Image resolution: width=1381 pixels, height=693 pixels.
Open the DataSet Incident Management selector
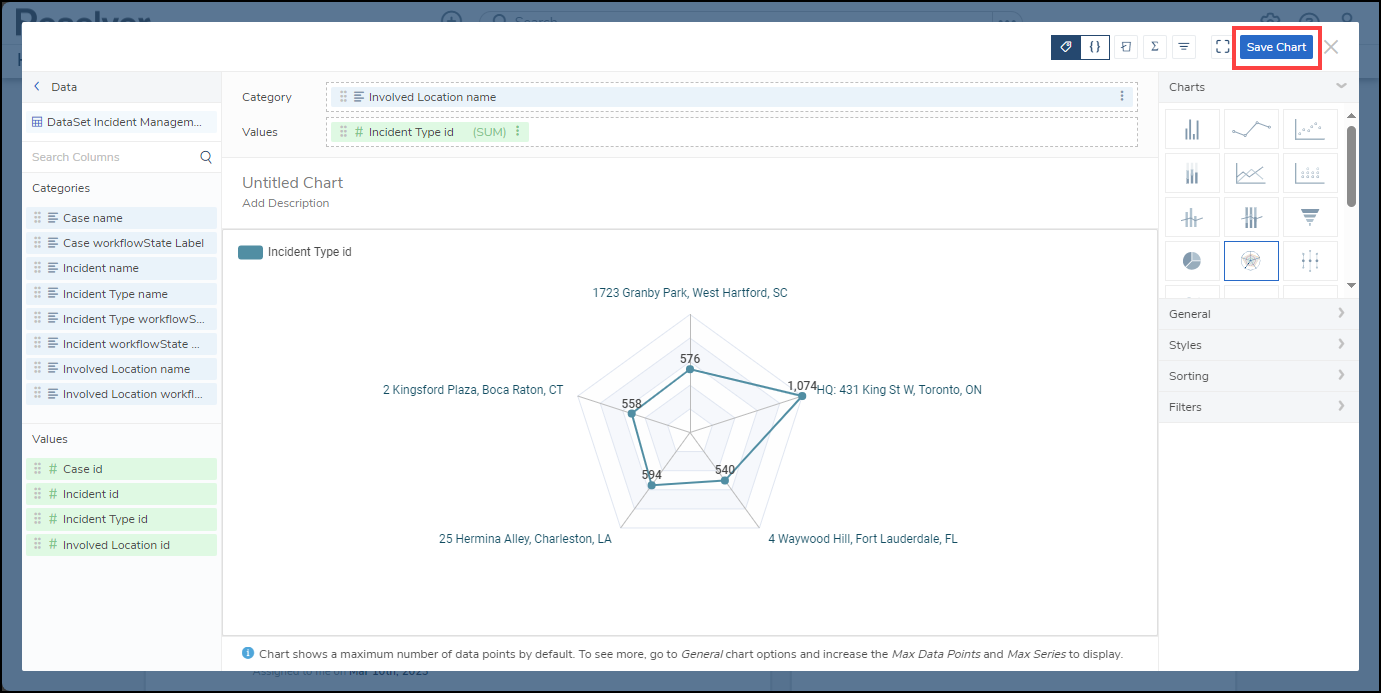tap(121, 122)
